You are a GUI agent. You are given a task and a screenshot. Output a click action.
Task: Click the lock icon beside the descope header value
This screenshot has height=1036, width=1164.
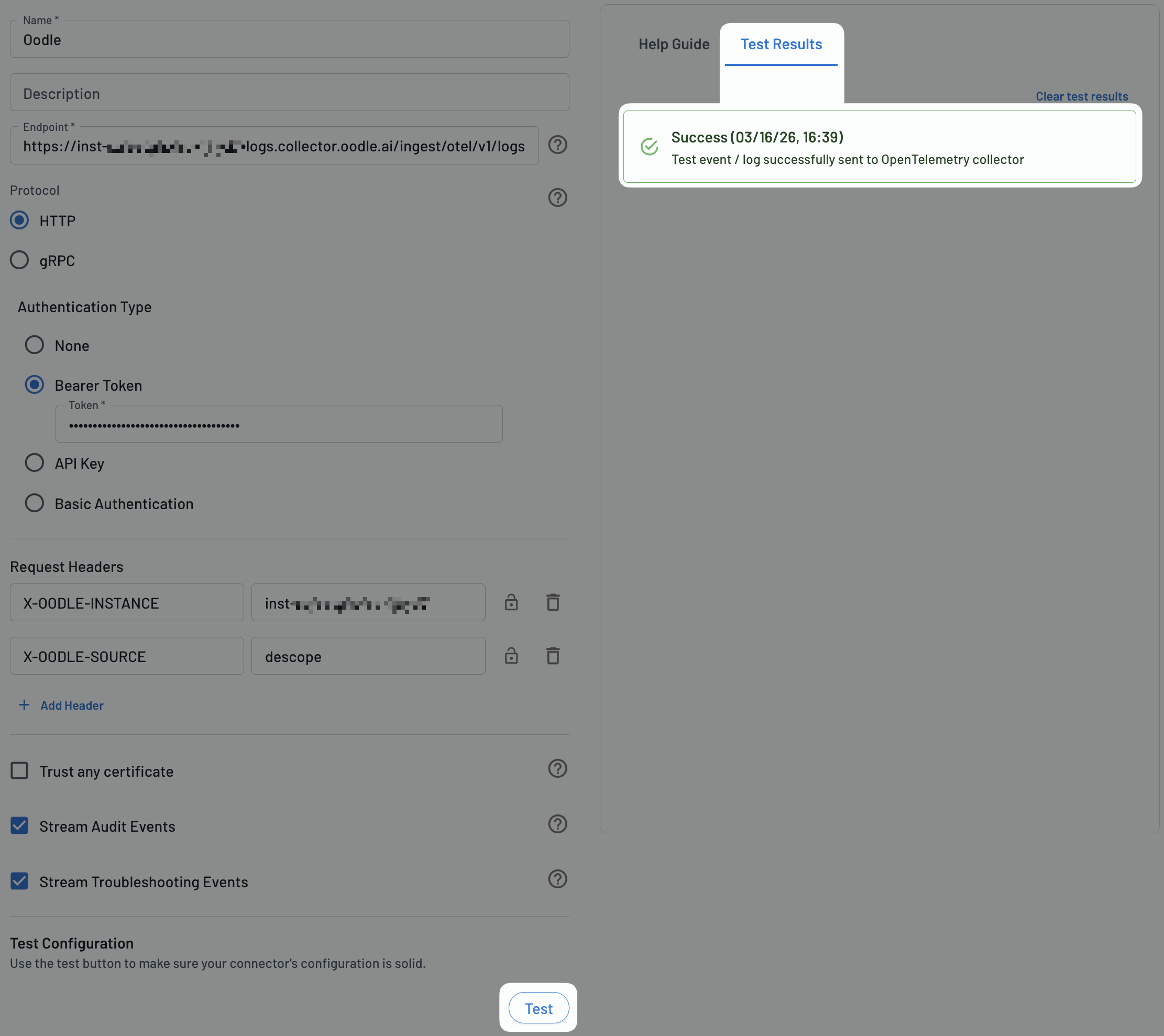(511, 656)
